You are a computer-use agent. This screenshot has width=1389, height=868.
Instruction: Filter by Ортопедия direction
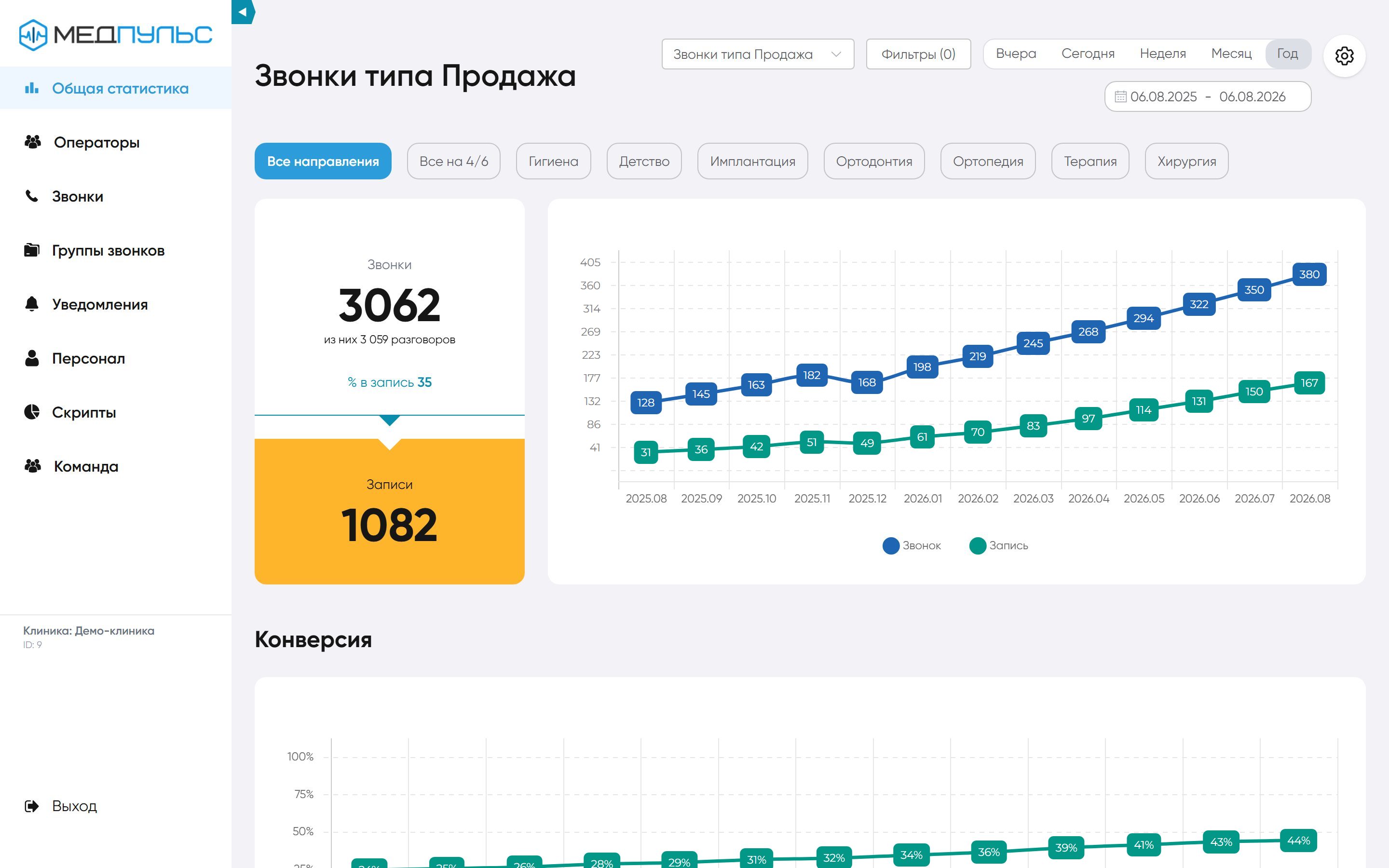point(988,162)
